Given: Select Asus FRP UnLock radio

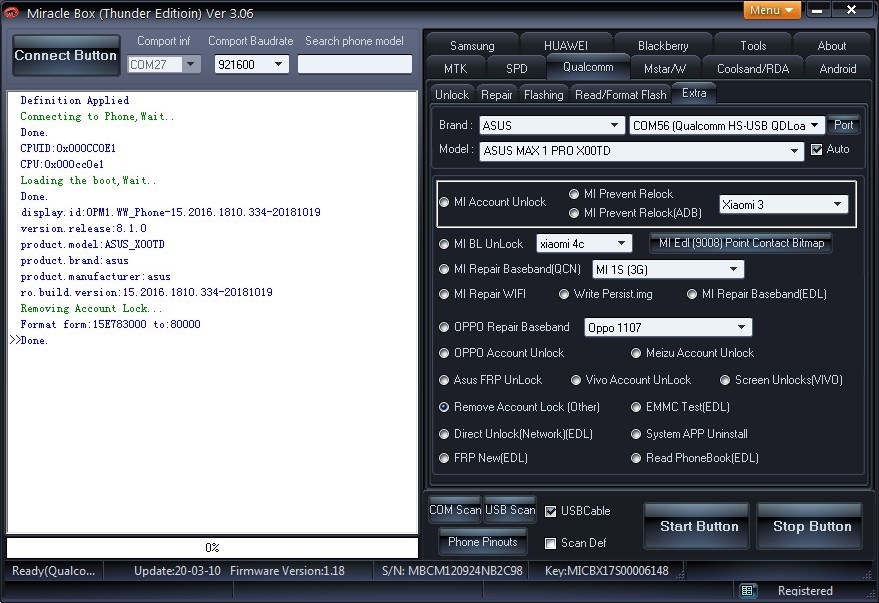Looking at the screenshot, I should tap(444, 380).
